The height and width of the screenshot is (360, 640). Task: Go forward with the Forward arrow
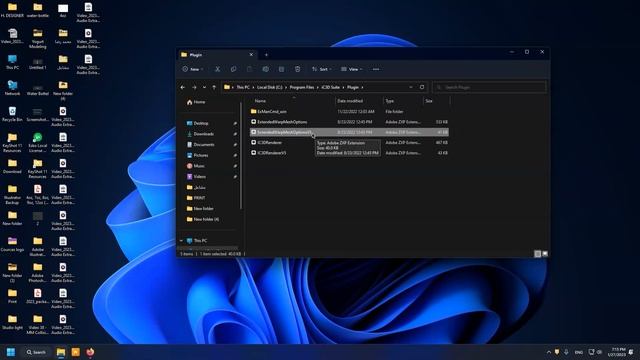[x=194, y=87]
